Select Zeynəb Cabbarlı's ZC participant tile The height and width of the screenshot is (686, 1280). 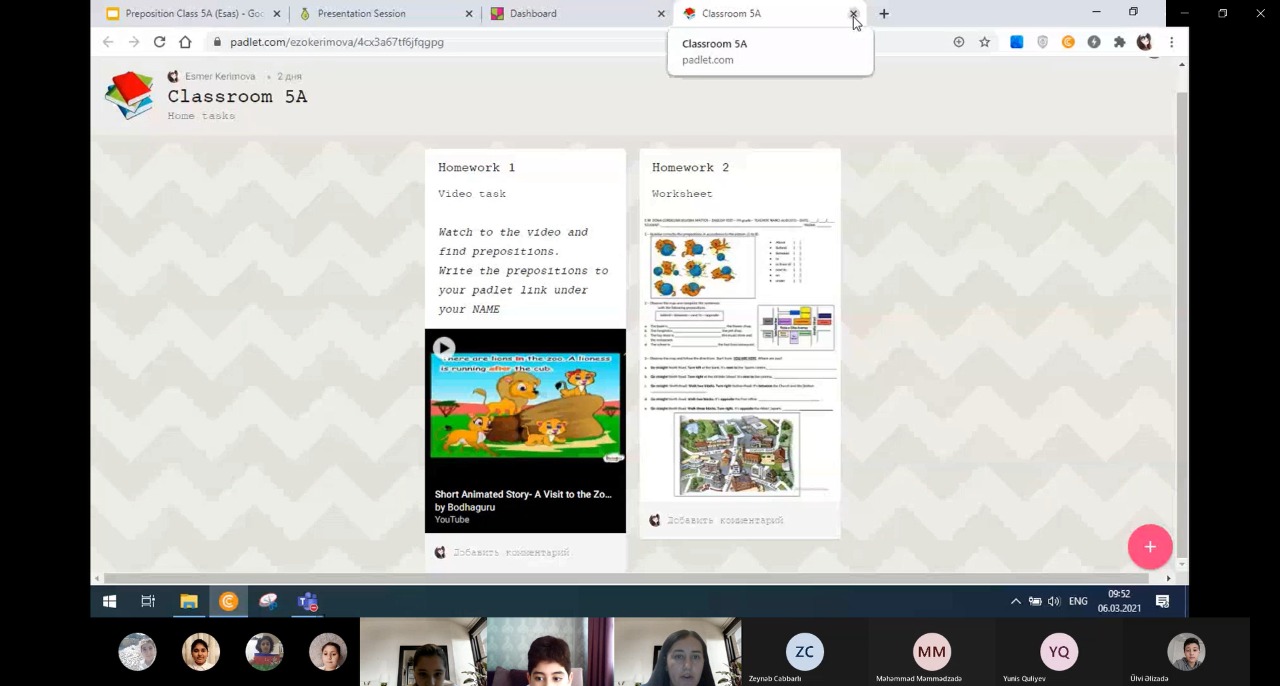805,652
